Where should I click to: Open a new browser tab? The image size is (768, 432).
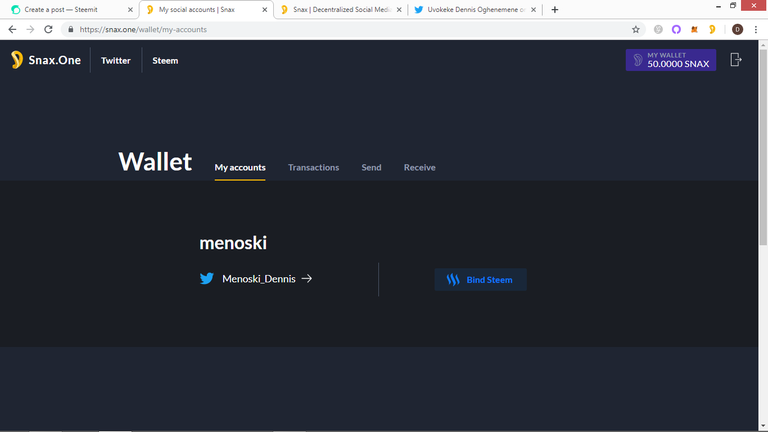click(554, 10)
